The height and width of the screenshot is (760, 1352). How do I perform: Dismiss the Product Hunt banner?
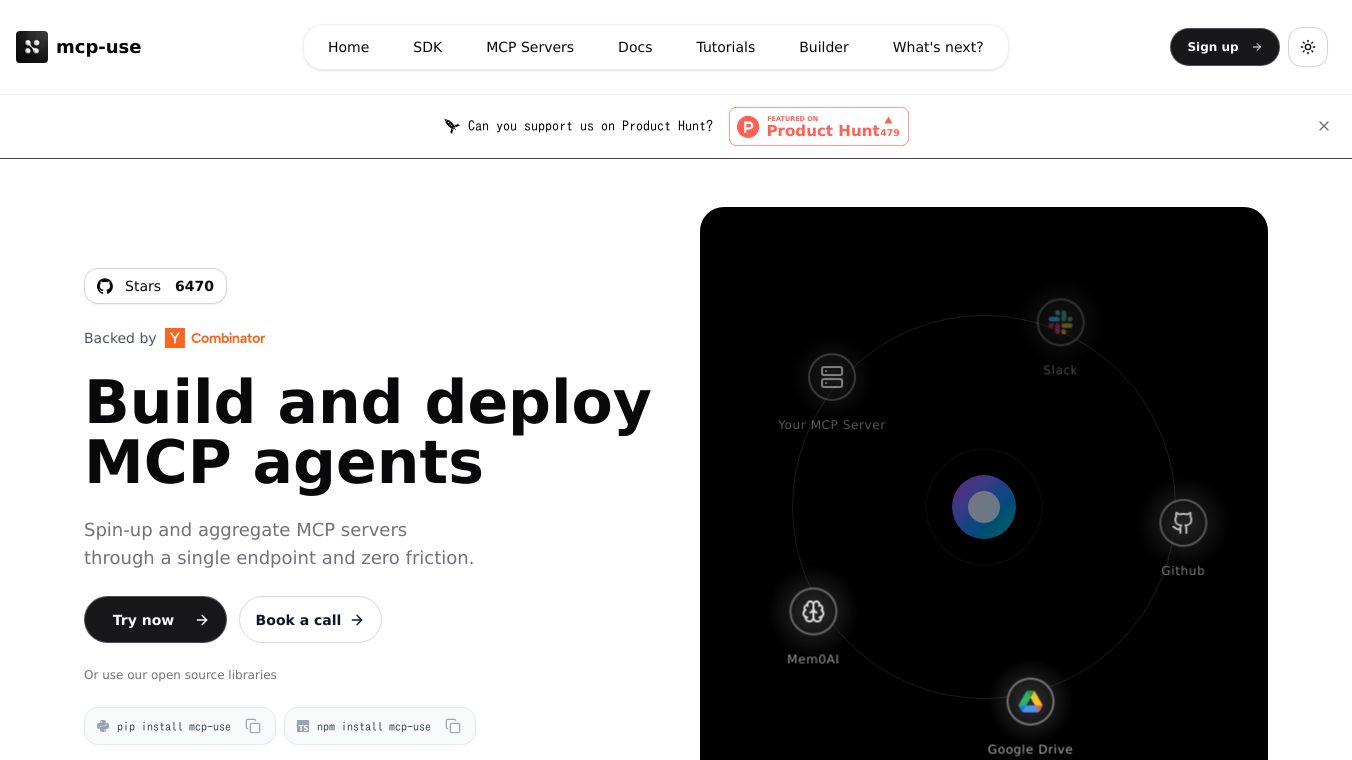(1324, 126)
